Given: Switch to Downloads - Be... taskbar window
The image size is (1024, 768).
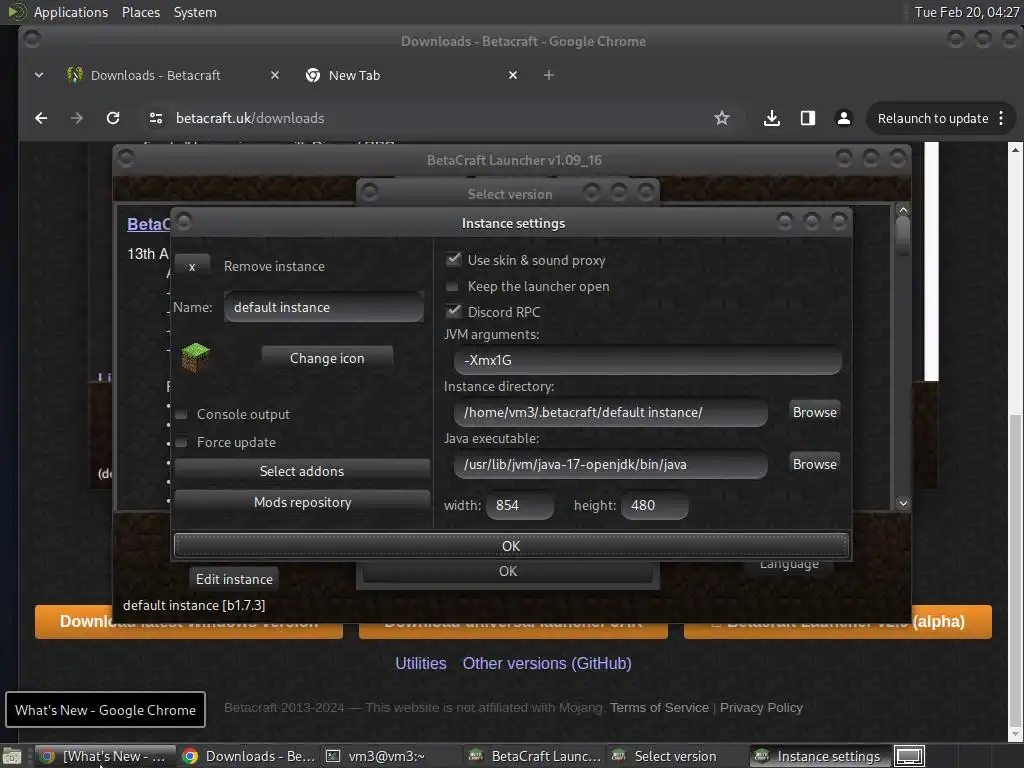Looking at the screenshot, I should (249, 756).
